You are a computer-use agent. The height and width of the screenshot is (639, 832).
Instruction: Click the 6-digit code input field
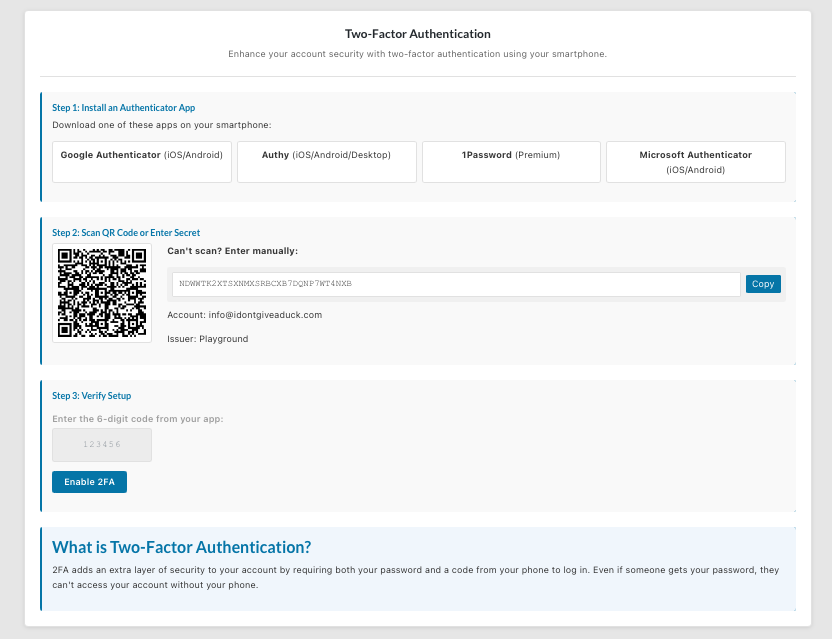click(x=102, y=445)
